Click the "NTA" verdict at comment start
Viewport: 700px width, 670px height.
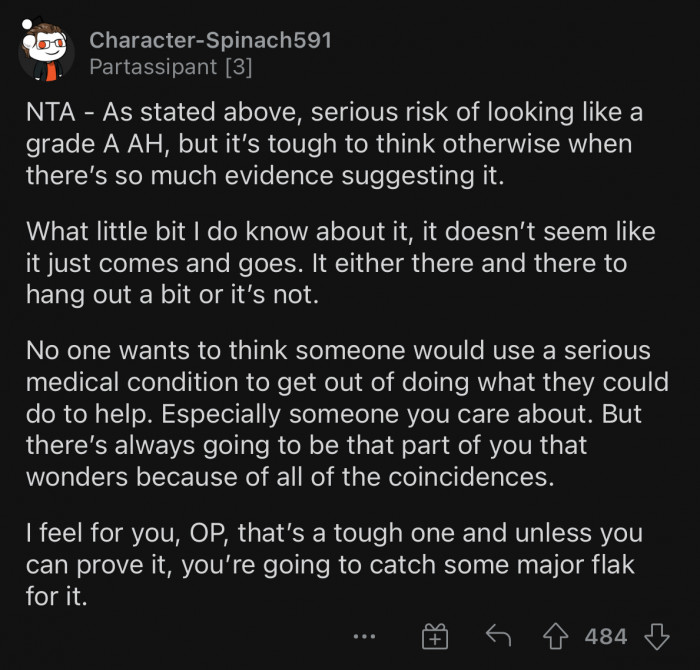(48, 113)
